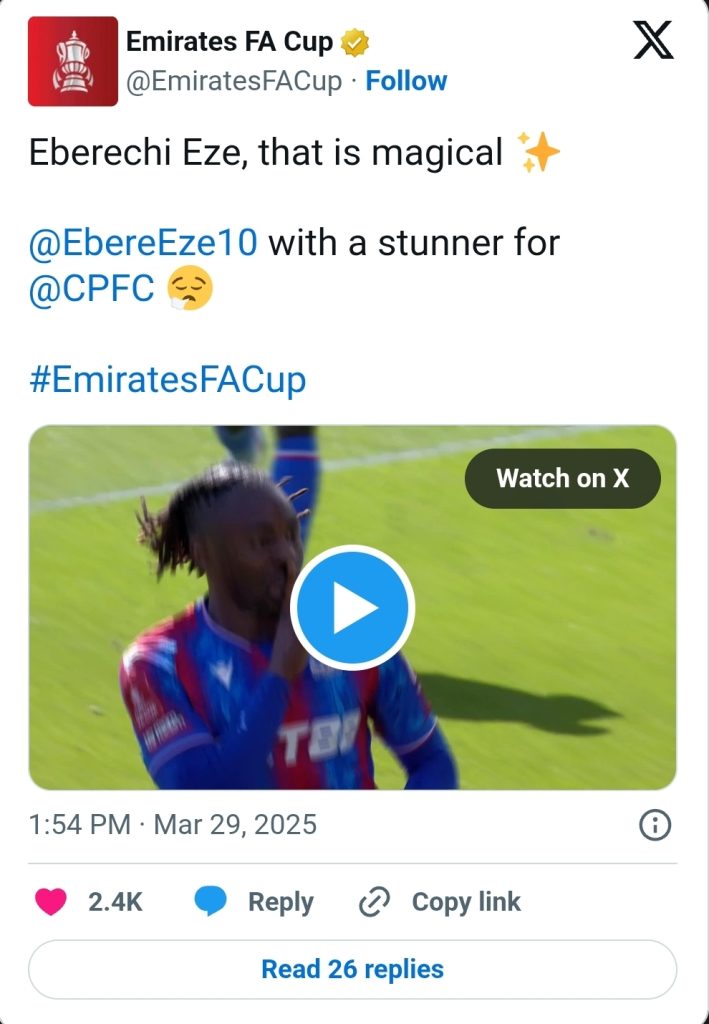Click the 2.4K likes count
This screenshot has width=709, height=1024.
(x=116, y=902)
